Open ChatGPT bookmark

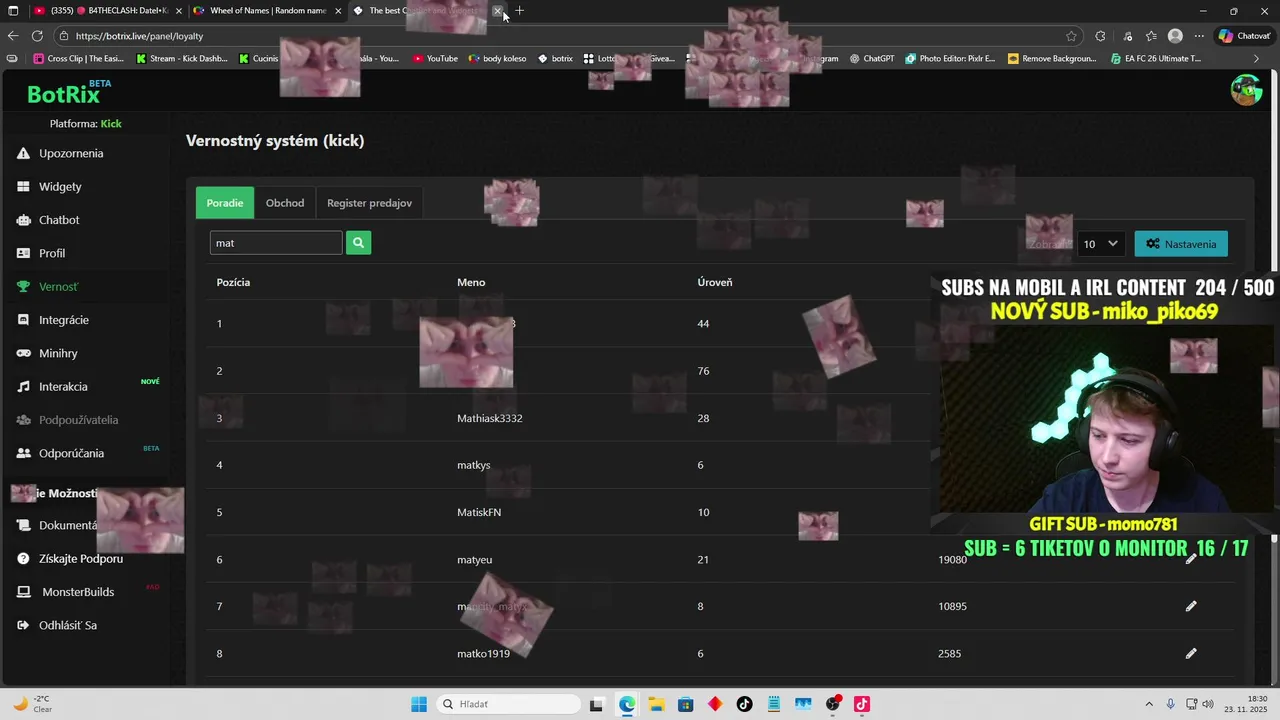click(872, 59)
